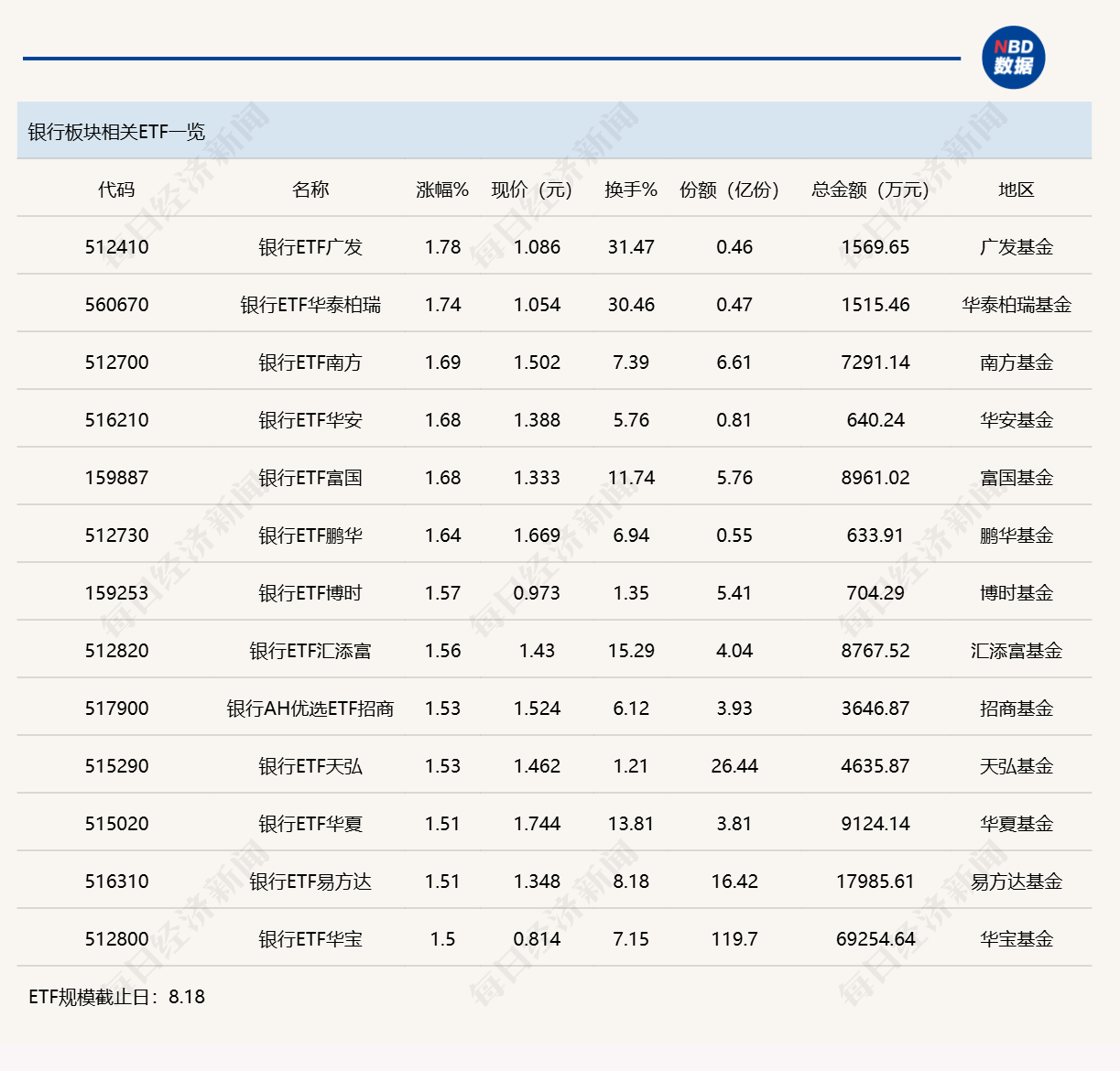Image resolution: width=1120 pixels, height=1071 pixels.
Task: Select 南方基金 cell
Action: 1017,362
